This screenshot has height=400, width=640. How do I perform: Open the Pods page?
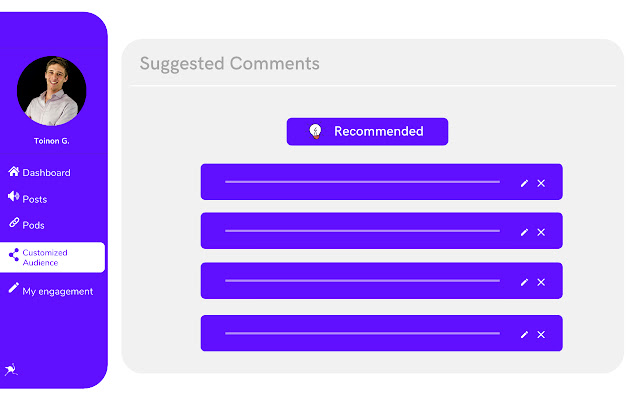click(x=33, y=225)
